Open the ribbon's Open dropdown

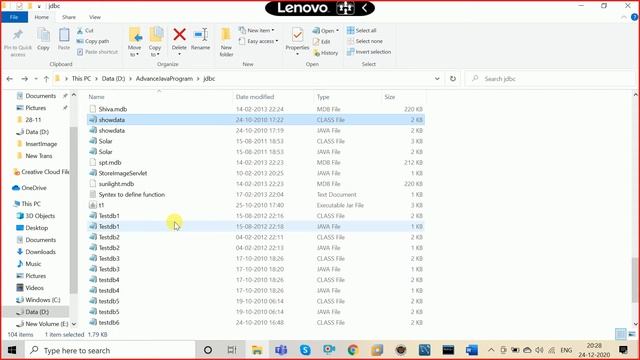326,31
